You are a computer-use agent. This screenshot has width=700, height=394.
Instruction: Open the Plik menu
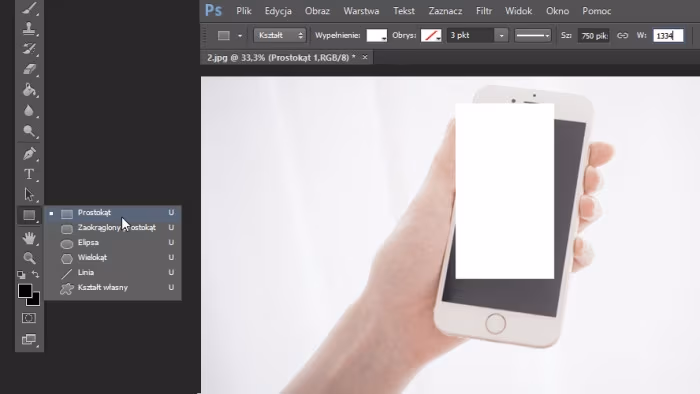point(244,11)
